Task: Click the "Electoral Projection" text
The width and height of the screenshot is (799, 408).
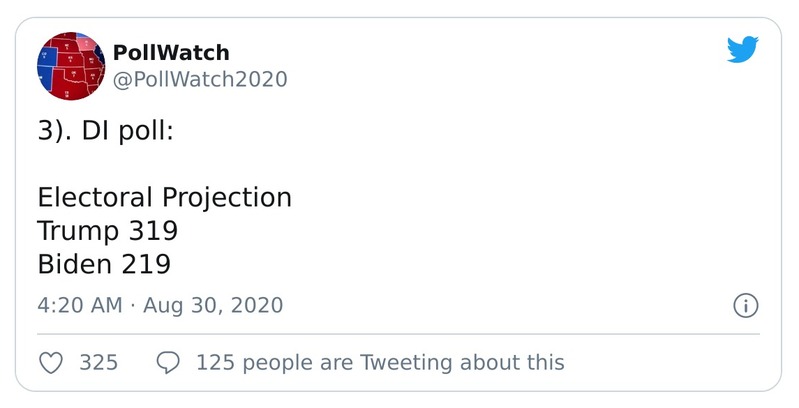Action: (x=165, y=197)
